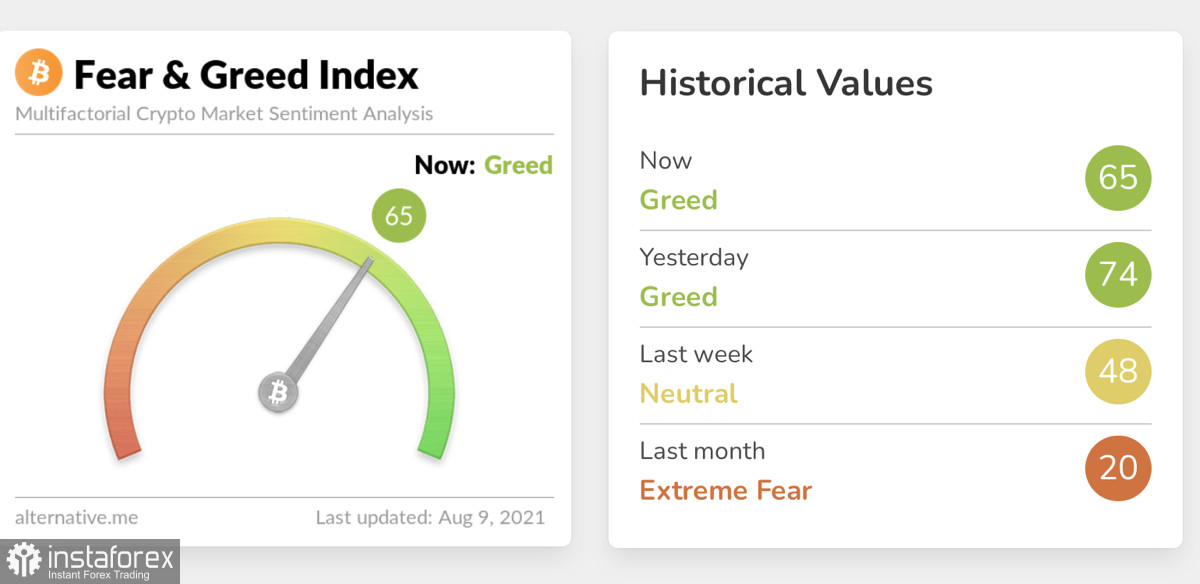Viewport: 1200px width, 584px height.
Task: Select the Now: Greed status label
Action: (x=484, y=165)
